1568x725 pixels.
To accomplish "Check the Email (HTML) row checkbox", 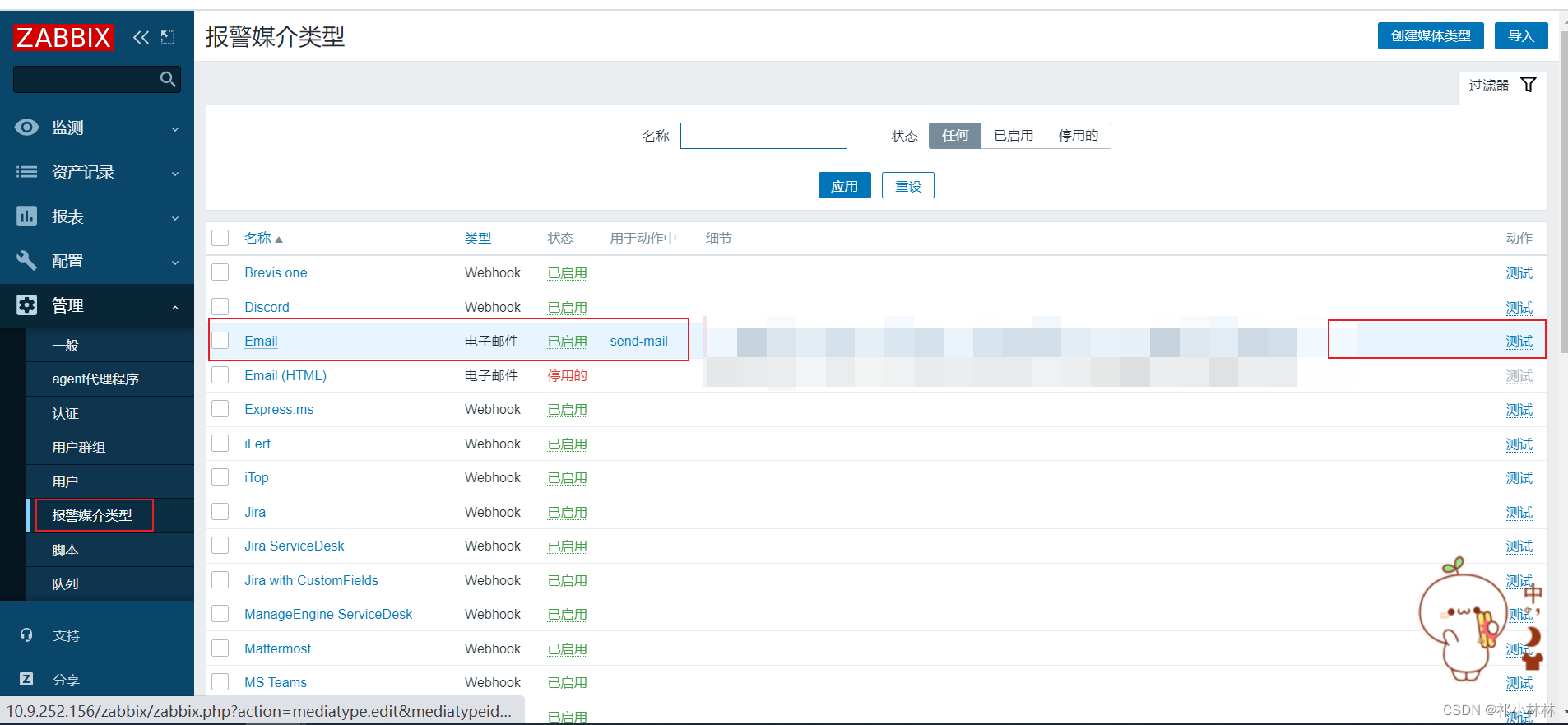I will coord(220,375).
